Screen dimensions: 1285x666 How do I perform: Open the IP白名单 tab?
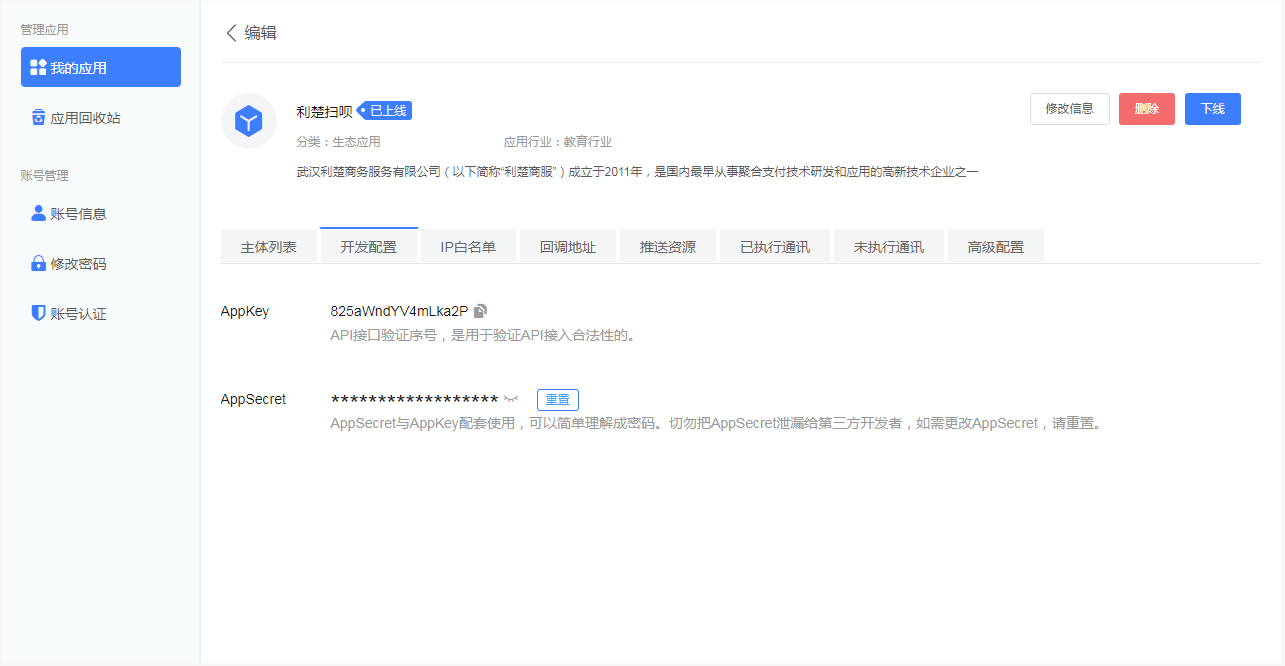(x=468, y=245)
